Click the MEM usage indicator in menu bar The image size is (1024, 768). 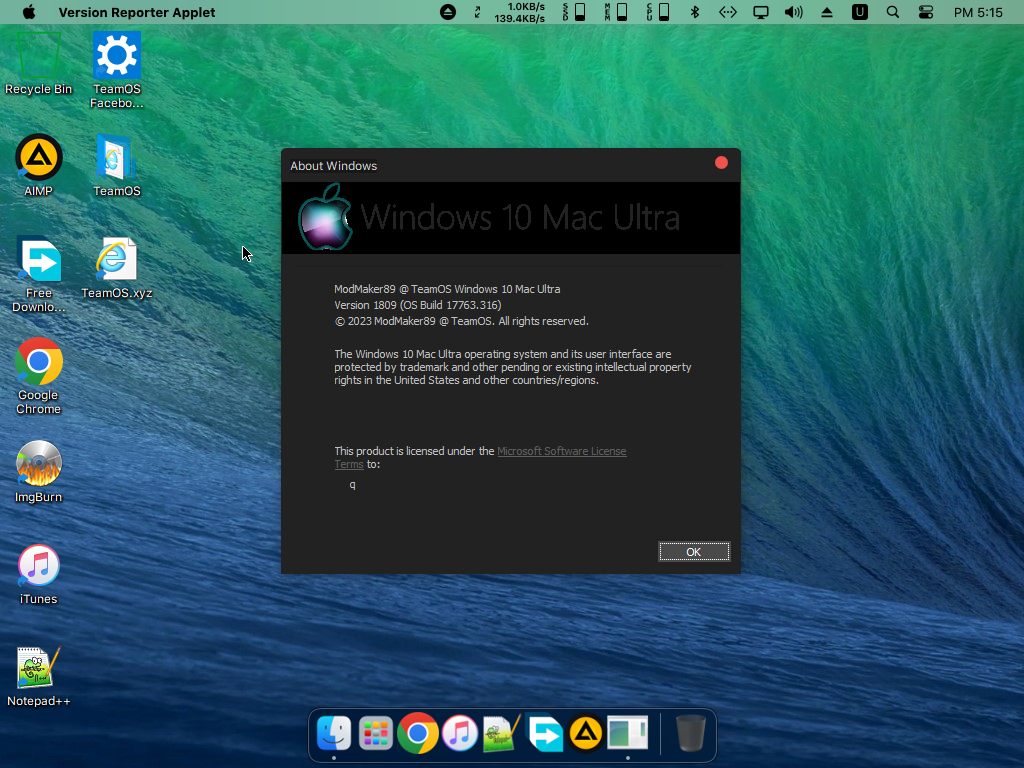(x=616, y=12)
